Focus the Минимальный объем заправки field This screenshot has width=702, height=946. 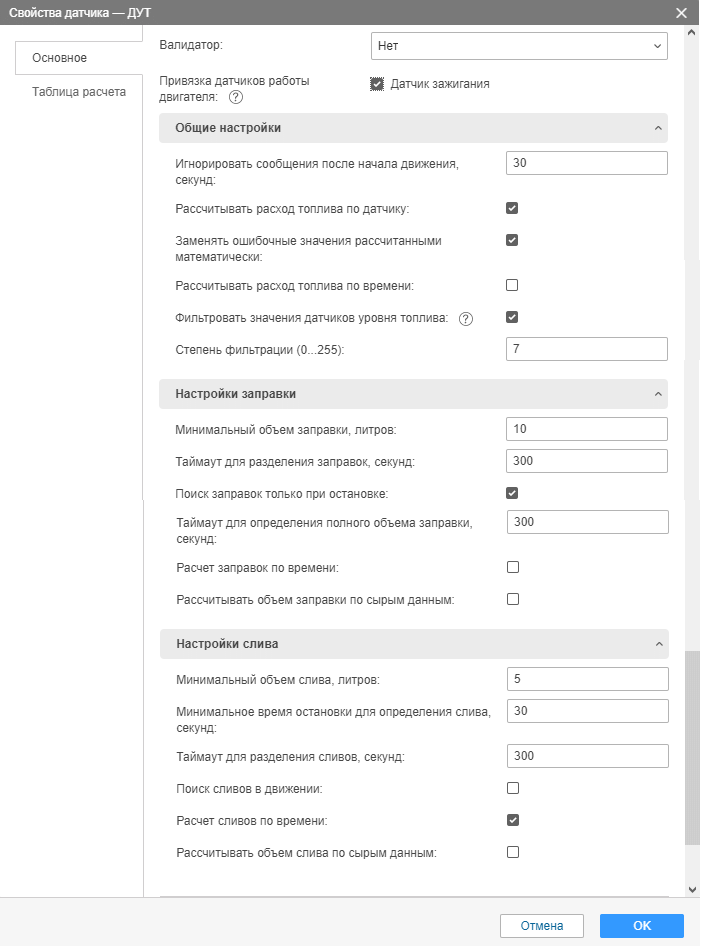pos(586,429)
